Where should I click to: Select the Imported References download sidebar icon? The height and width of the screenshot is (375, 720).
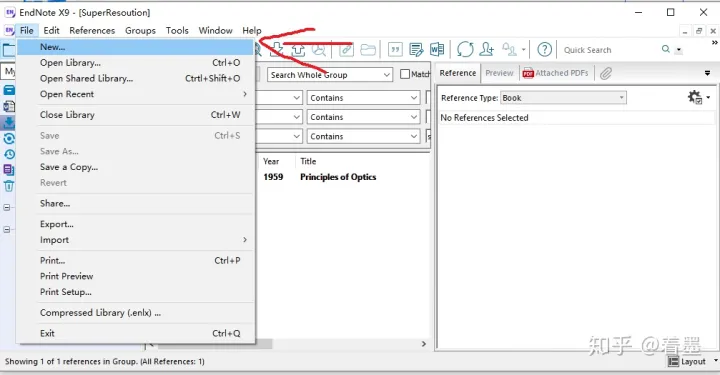(x=9, y=122)
